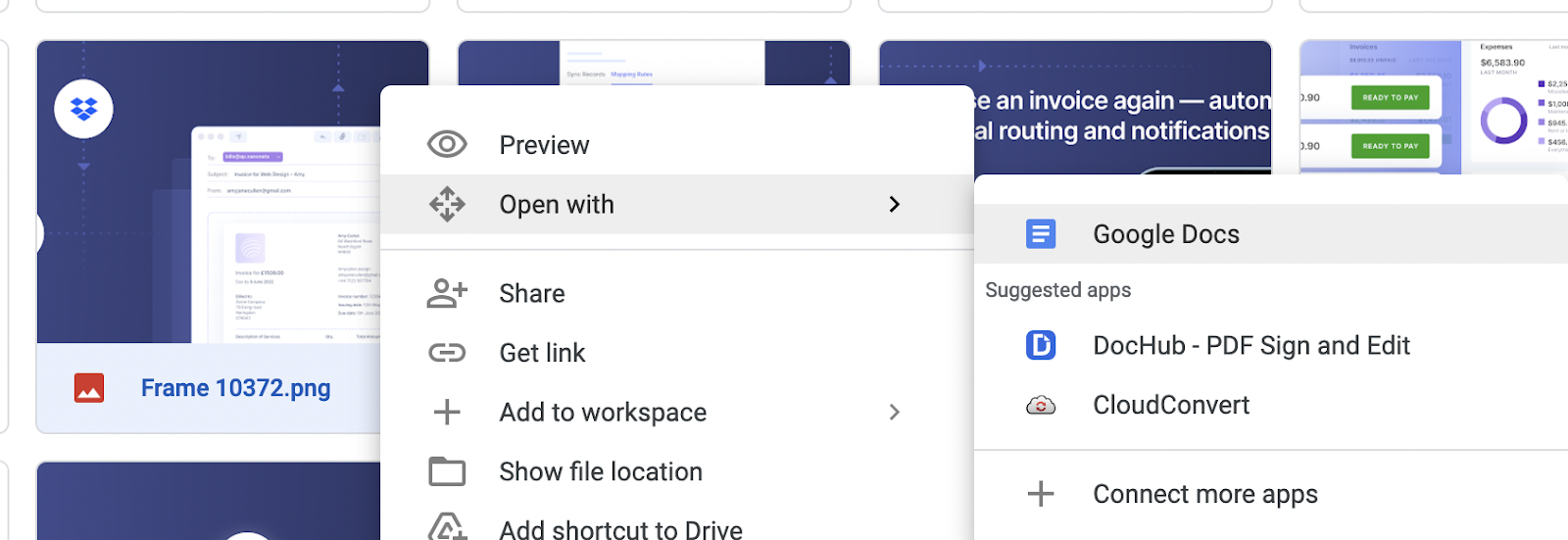Click the DocHub app icon
The image size is (1568, 540).
click(1041, 345)
